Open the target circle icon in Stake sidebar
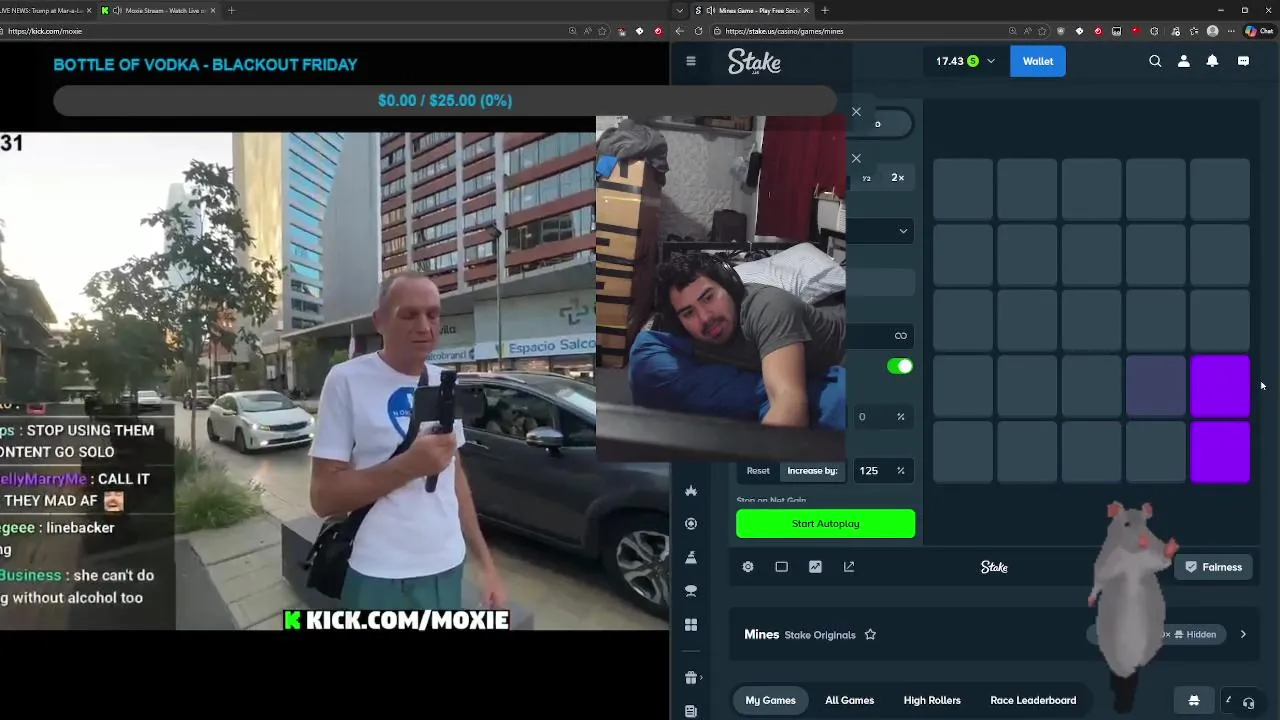1280x720 pixels. point(691,524)
